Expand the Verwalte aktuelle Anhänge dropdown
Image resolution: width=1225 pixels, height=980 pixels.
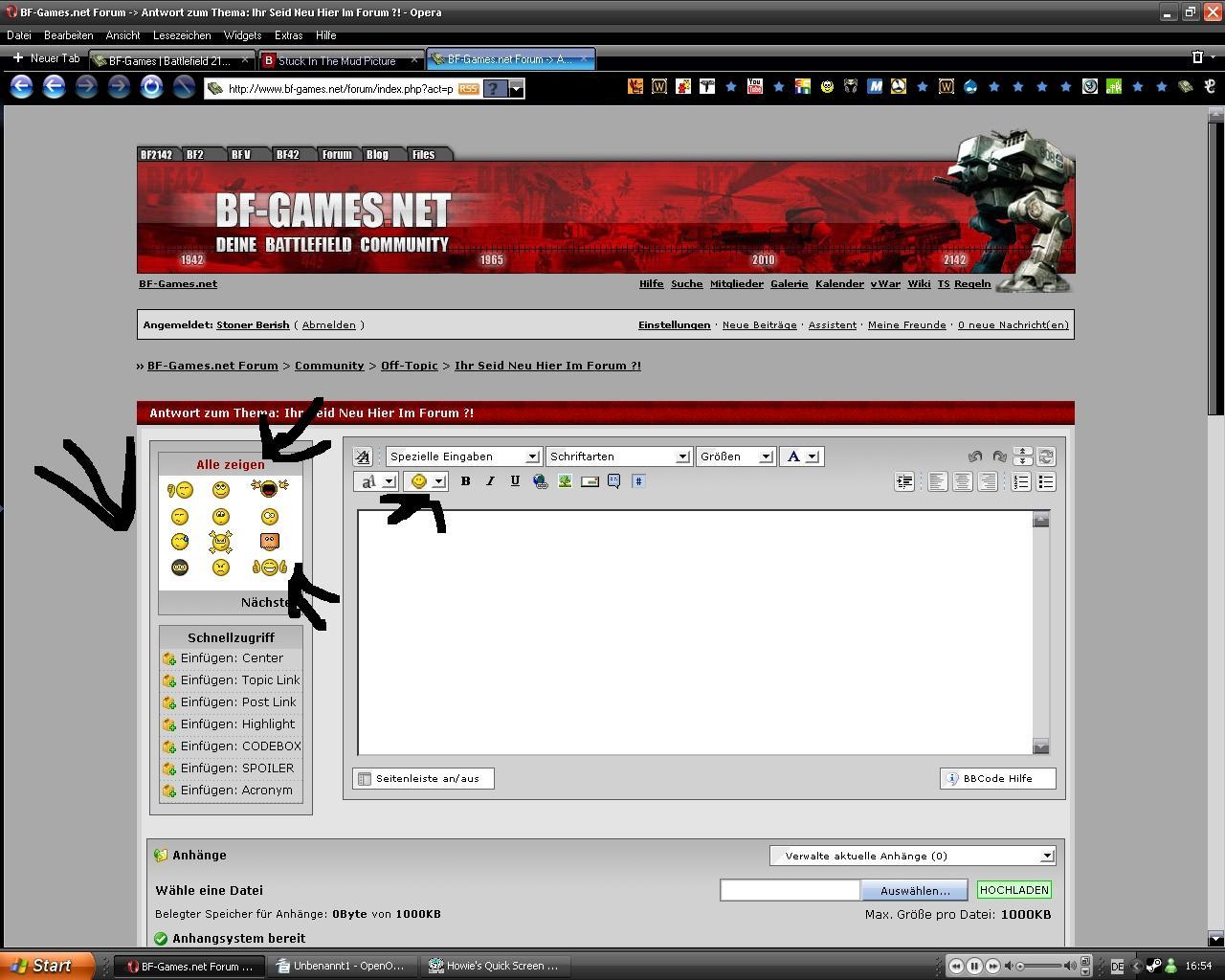(912, 856)
